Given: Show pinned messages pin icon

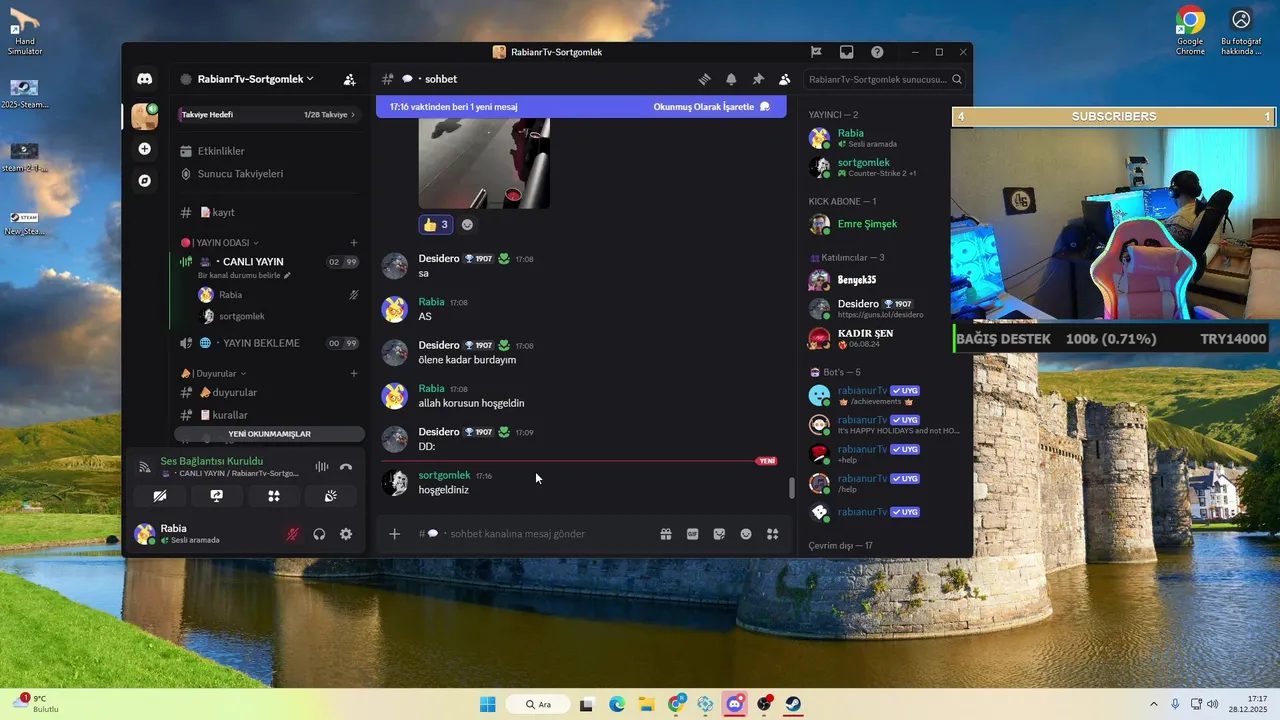Looking at the screenshot, I should click(x=758, y=79).
